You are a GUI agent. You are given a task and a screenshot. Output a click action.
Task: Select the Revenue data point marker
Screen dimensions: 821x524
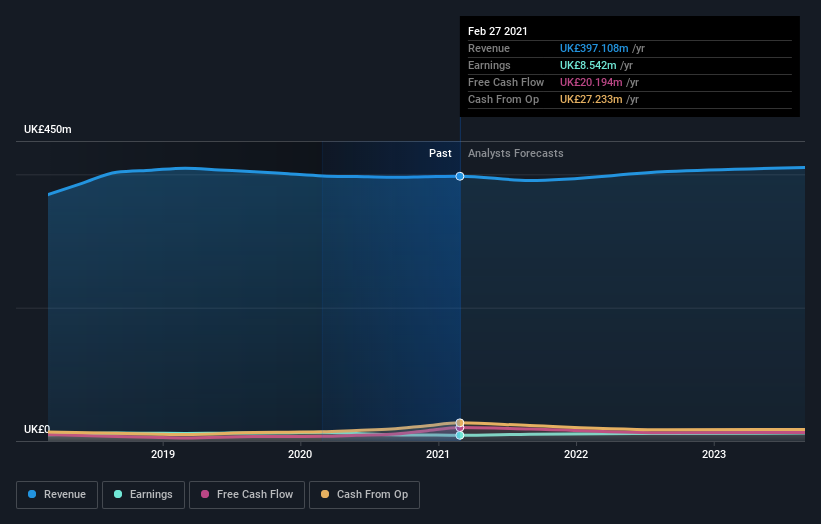[460, 176]
